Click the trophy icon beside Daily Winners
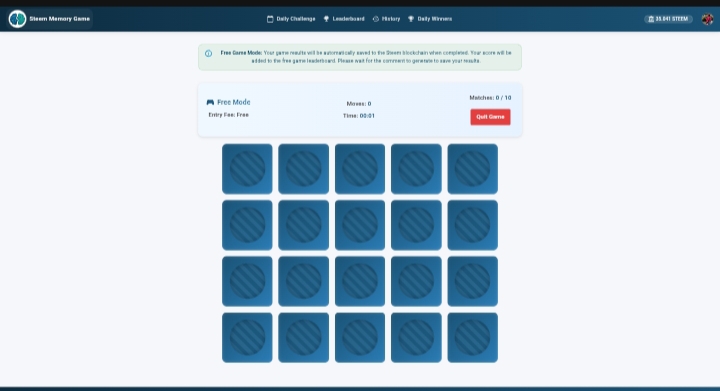Image resolution: width=720 pixels, height=391 pixels. [x=411, y=19]
